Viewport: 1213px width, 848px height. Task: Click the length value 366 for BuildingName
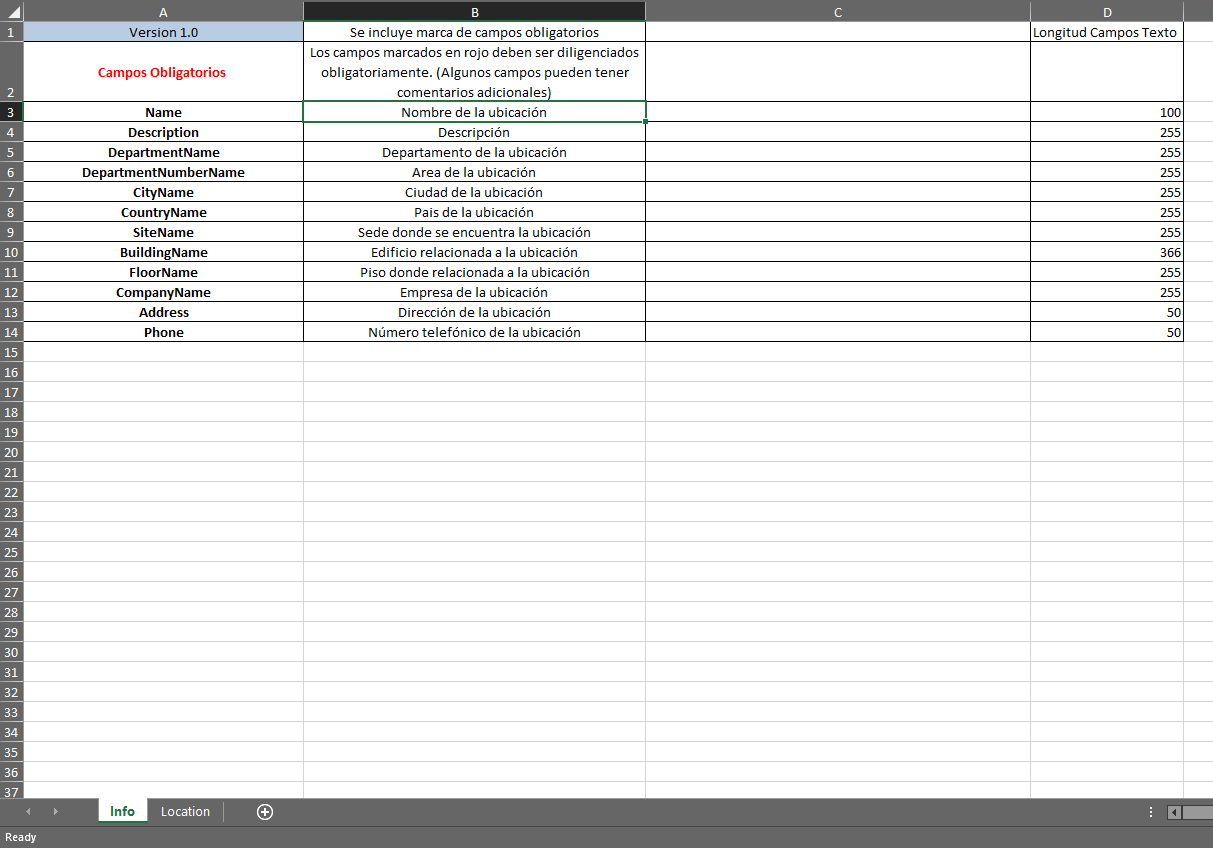pyautogui.click(x=1107, y=252)
